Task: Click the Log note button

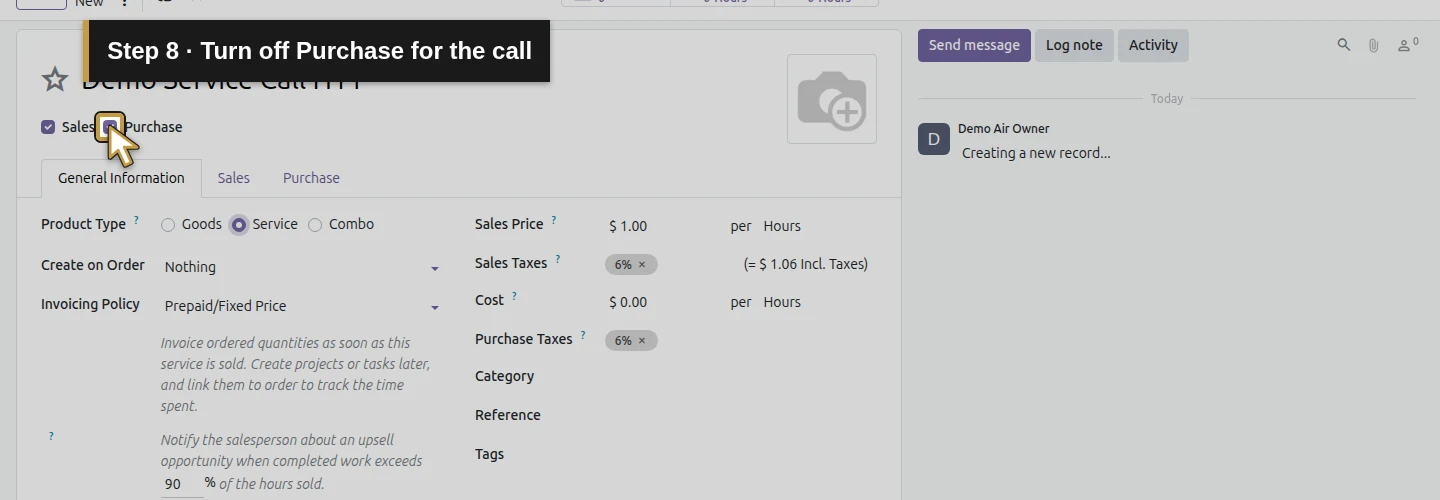Action: coord(1074,45)
